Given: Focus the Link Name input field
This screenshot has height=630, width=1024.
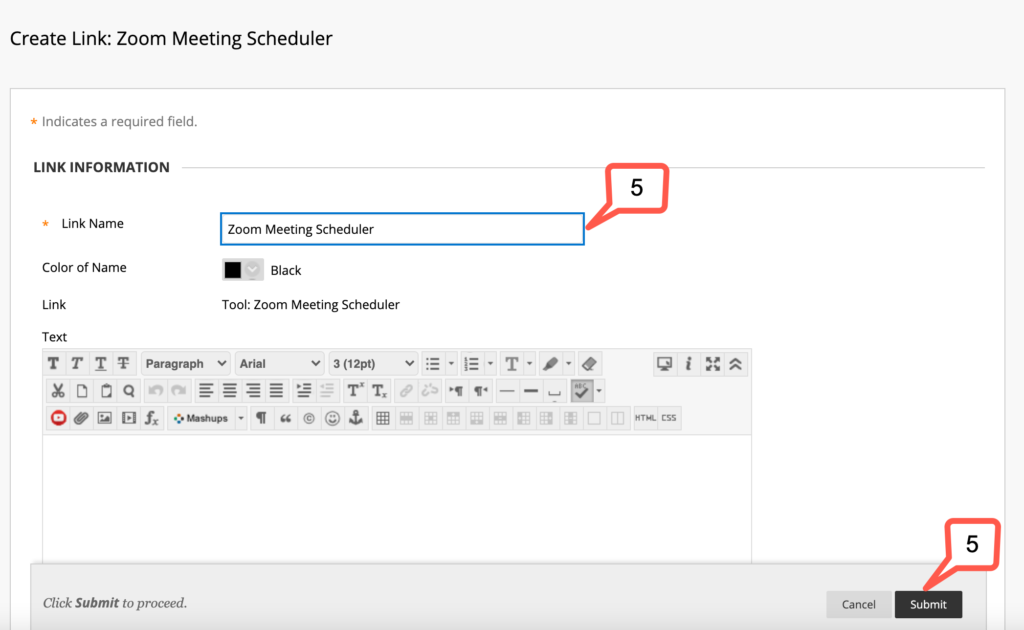Looking at the screenshot, I should (402, 229).
